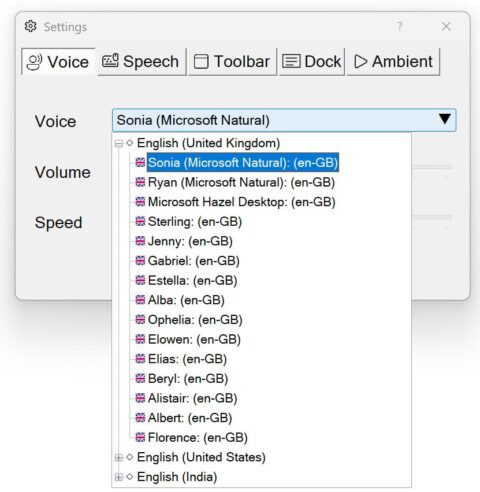This screenshot has width=480, height=492.
Task: Click the UK flag icon beside Sonia
Action: coord(140,162)
